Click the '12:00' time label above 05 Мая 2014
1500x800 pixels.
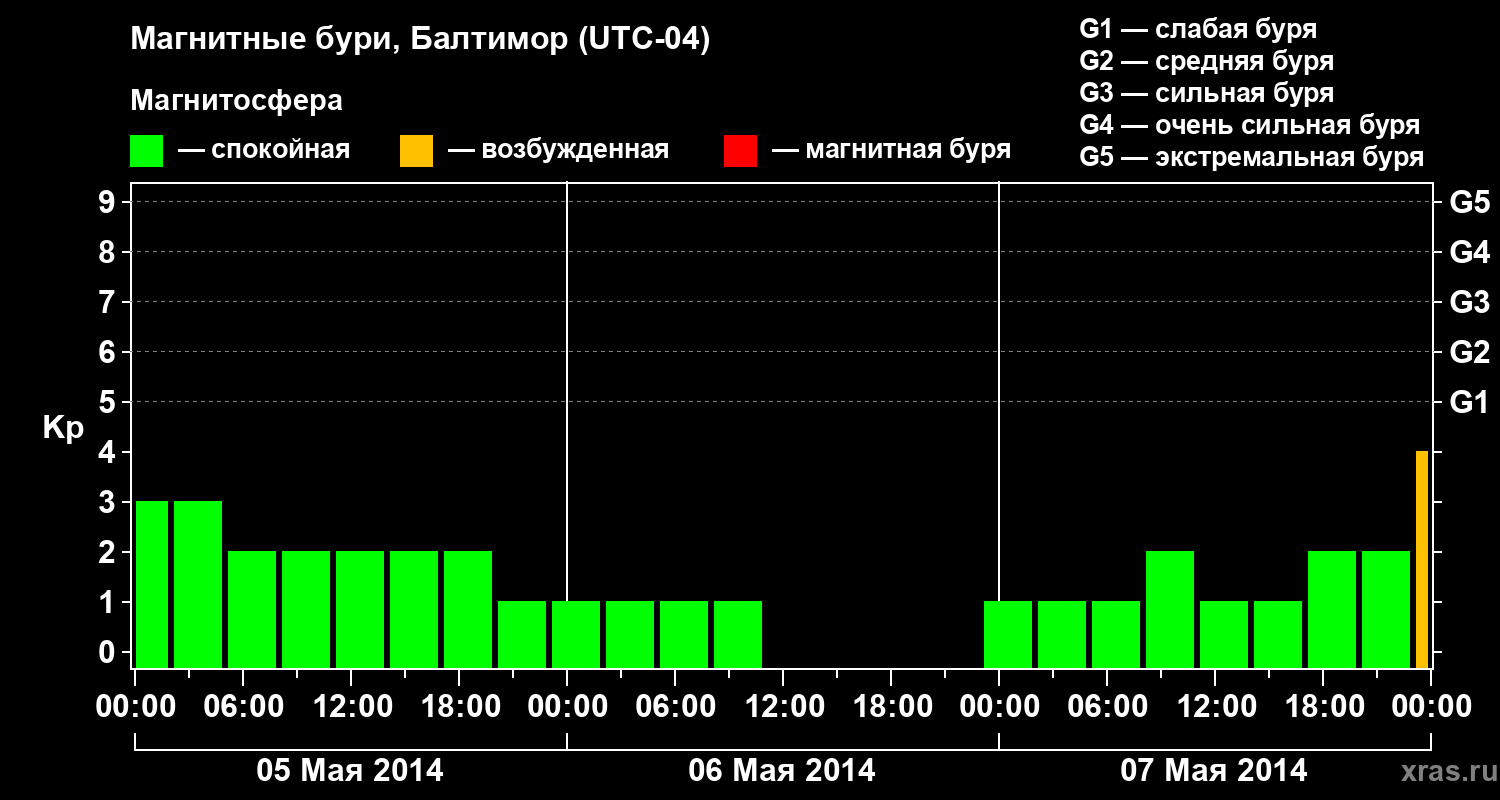point(351,706)
